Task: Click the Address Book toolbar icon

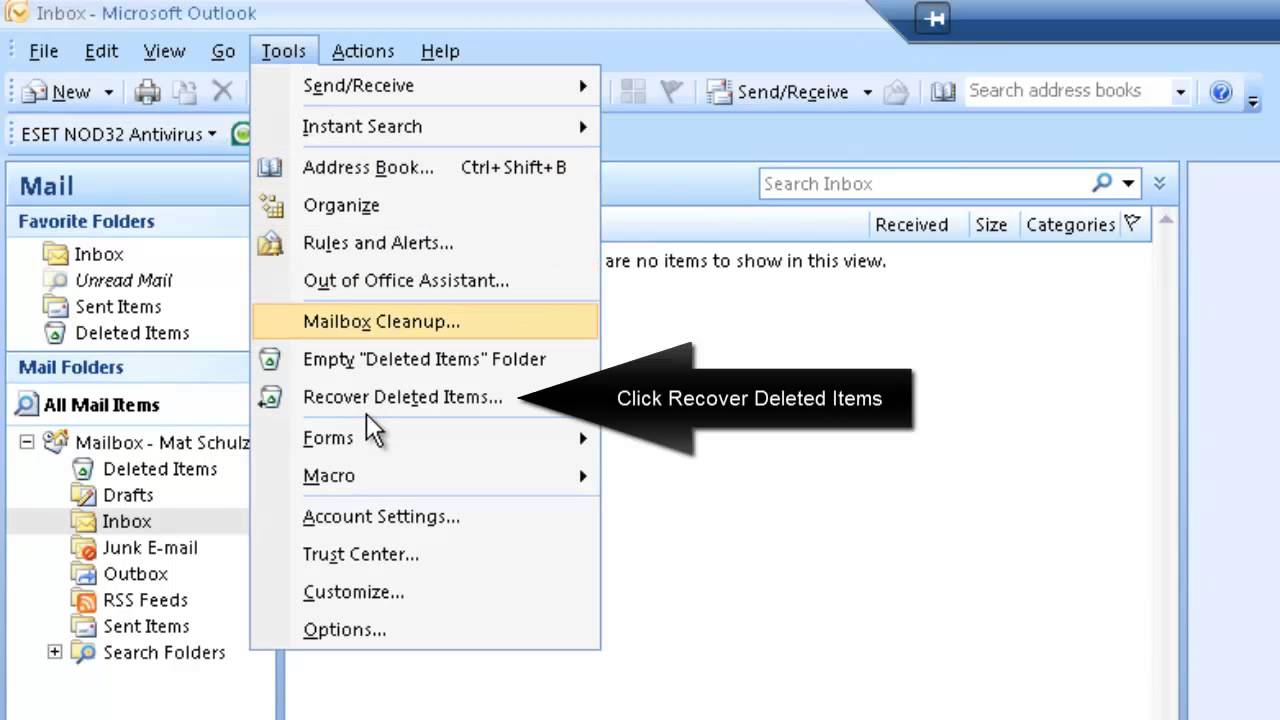Action: (943, 92)
